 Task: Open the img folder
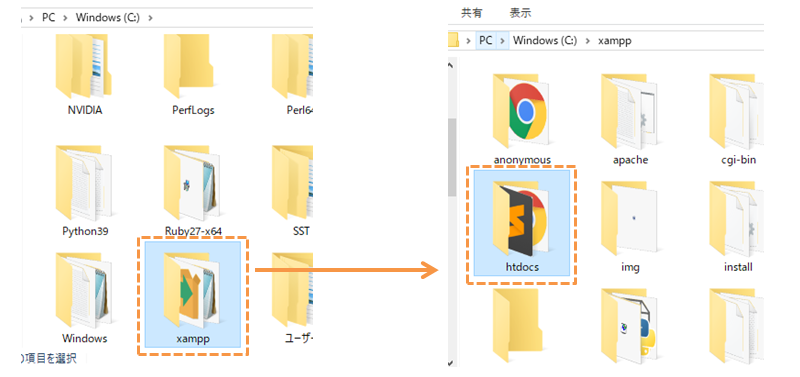[630, 227]
